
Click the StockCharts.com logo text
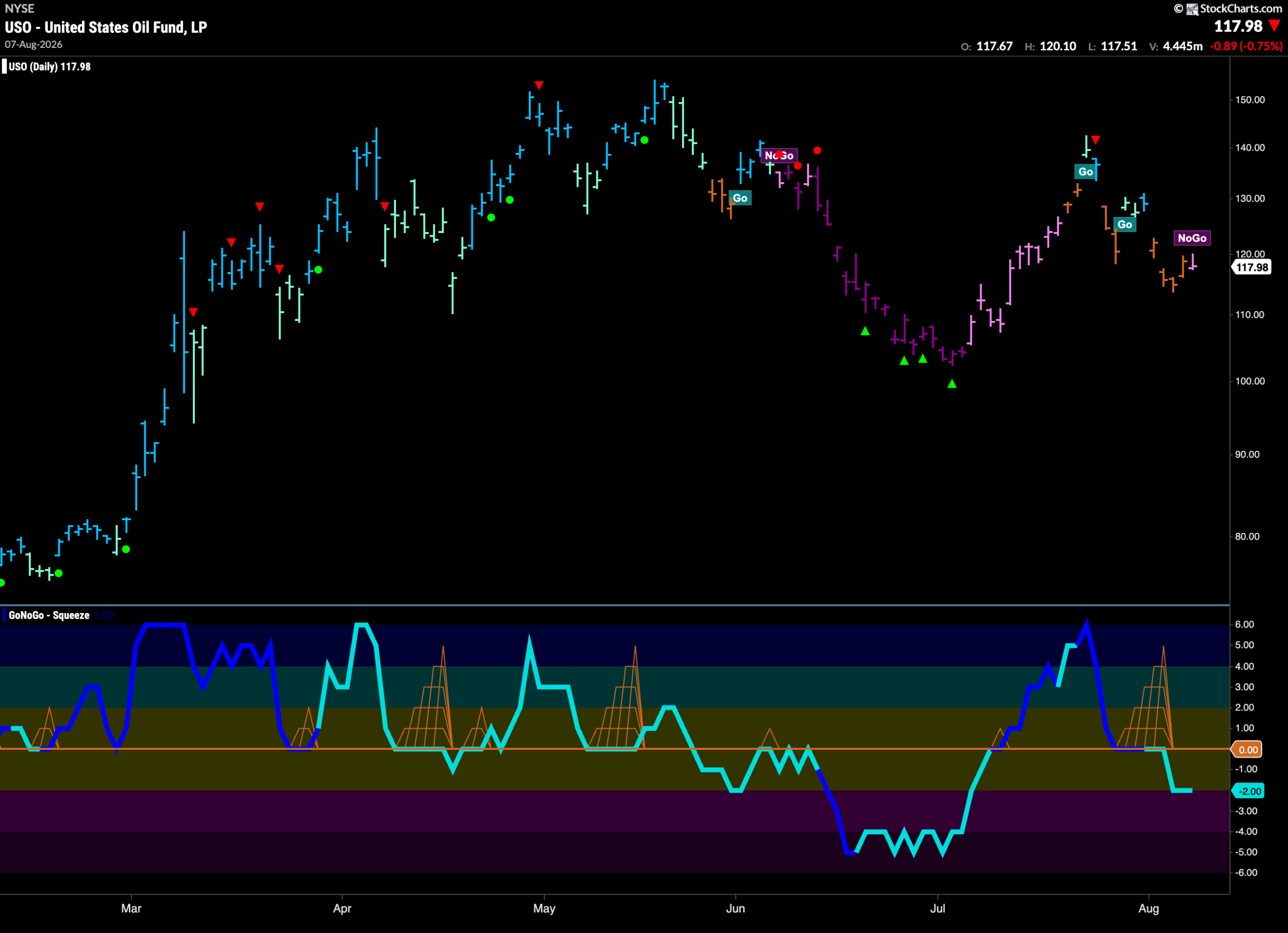1241,8
